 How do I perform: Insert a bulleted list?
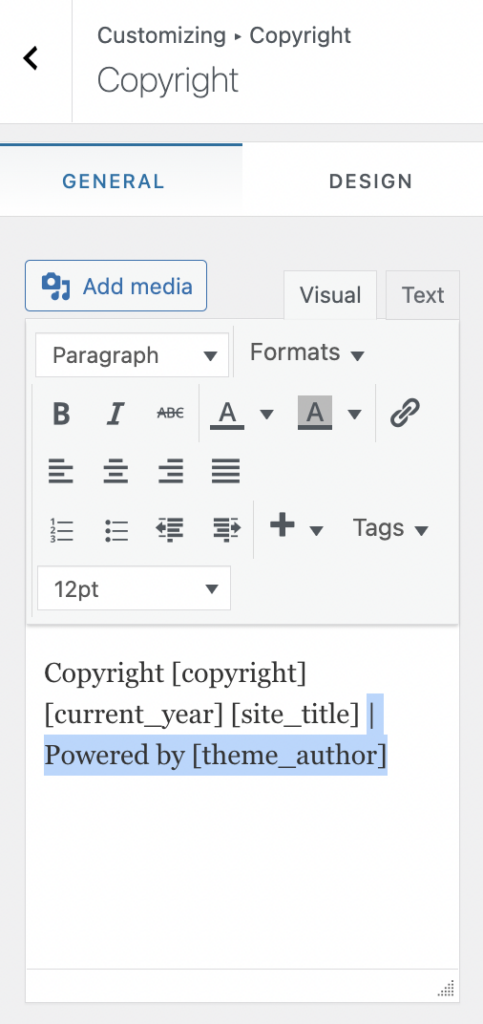pos(116,530)
